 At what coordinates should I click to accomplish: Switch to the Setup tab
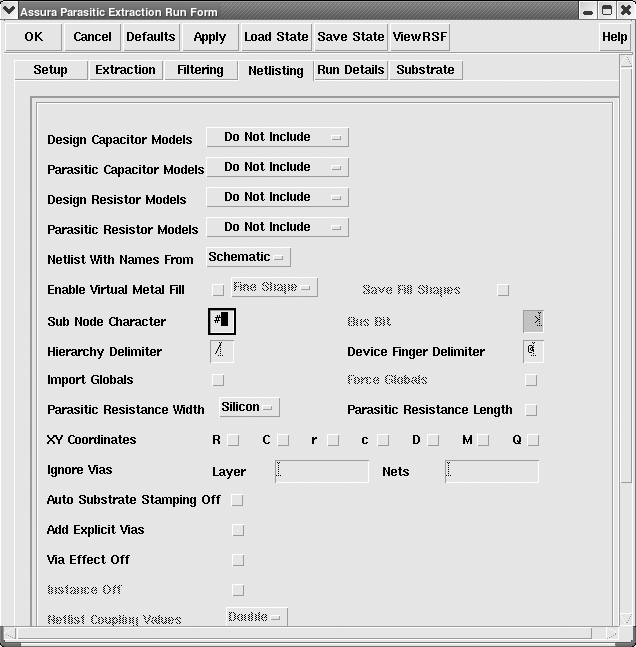tap(50, 70)
